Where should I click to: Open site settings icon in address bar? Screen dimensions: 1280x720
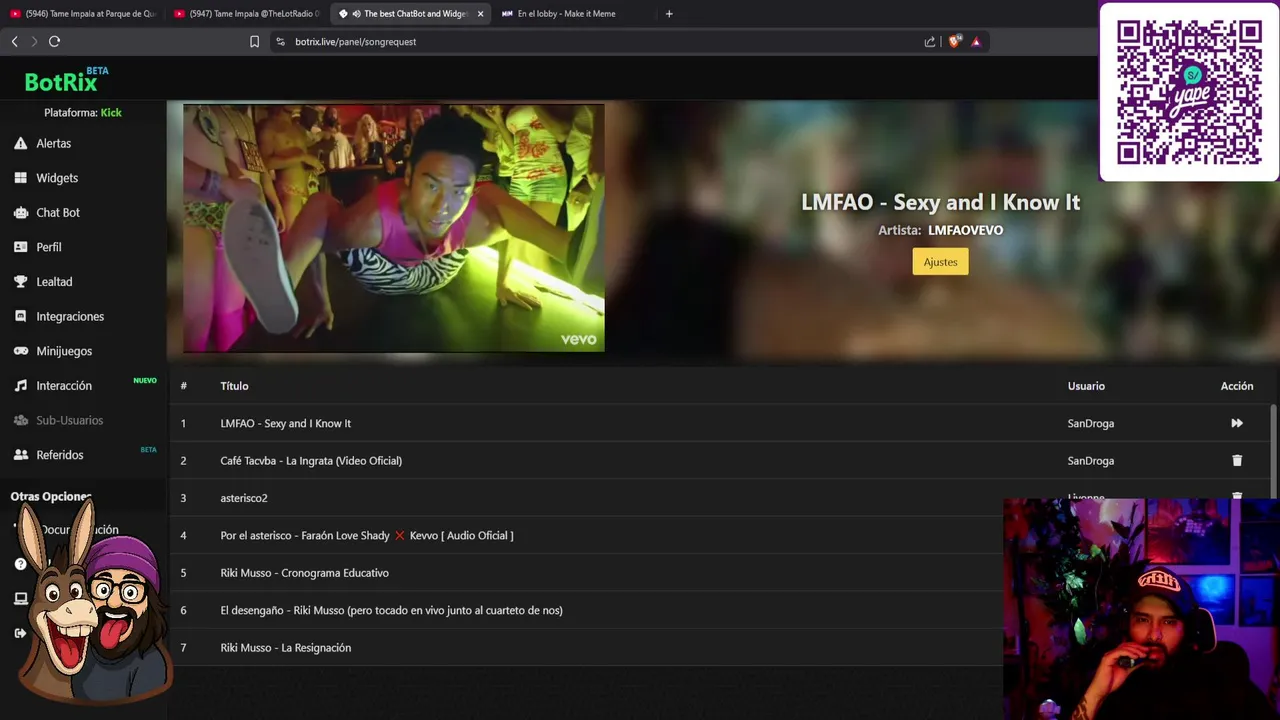tap(280, 41)
